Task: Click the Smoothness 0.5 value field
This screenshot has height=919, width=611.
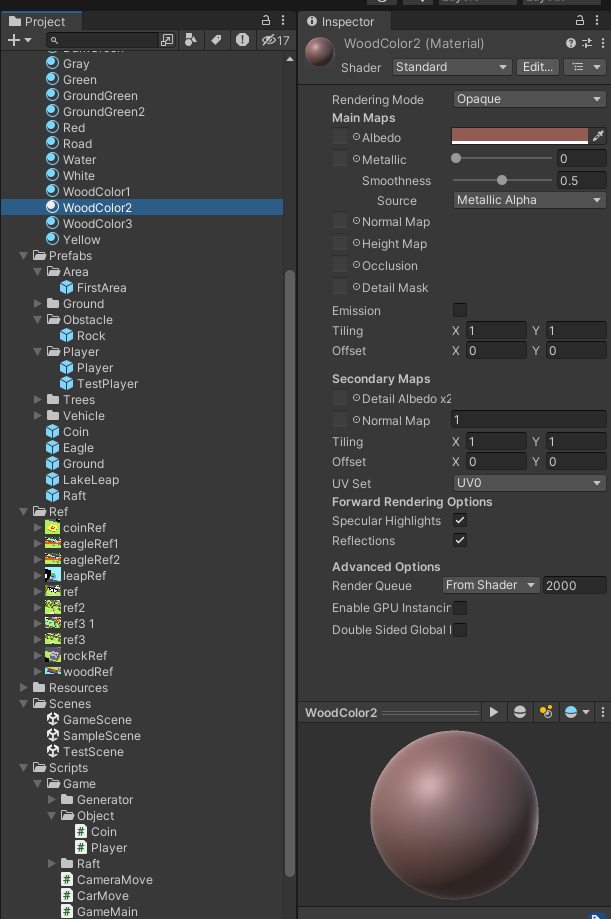Action: (x=581, y=181)
